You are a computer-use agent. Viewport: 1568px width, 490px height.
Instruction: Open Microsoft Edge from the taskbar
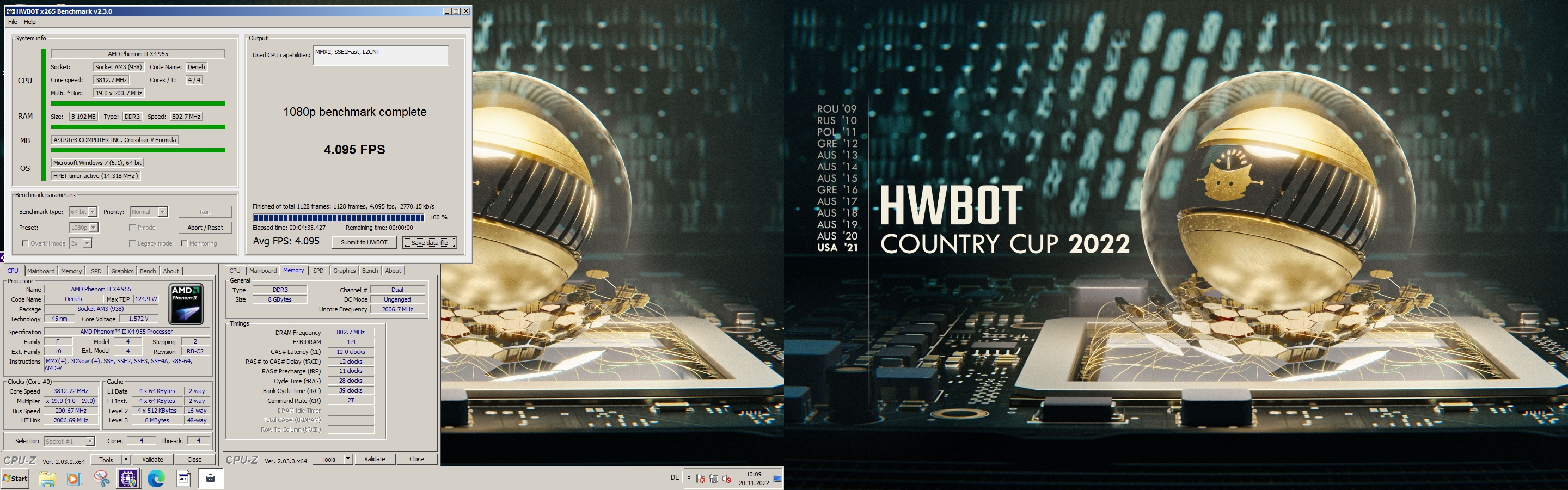click(x=156, y=479)
